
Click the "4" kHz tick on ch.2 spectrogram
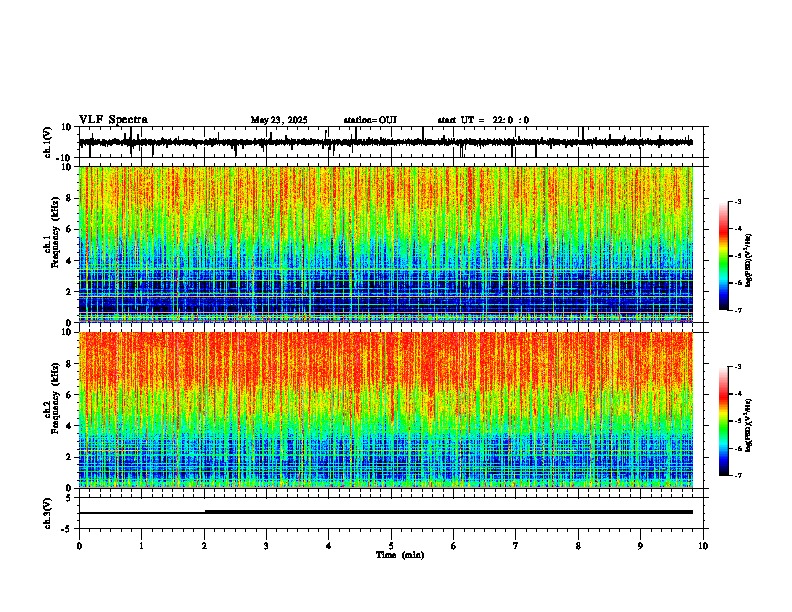click(x=69, y=426)
